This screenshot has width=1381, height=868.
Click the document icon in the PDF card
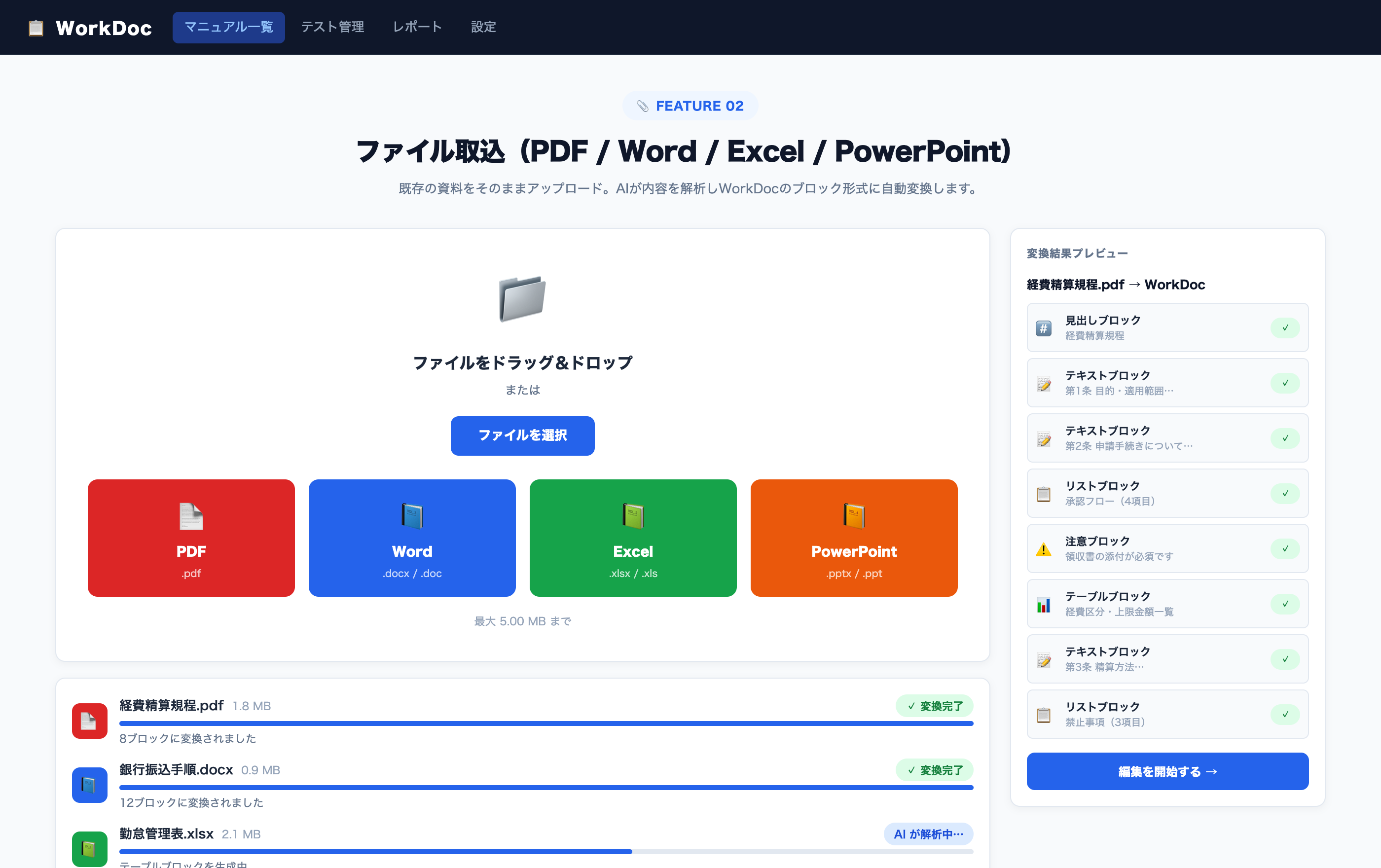[191, 516]
